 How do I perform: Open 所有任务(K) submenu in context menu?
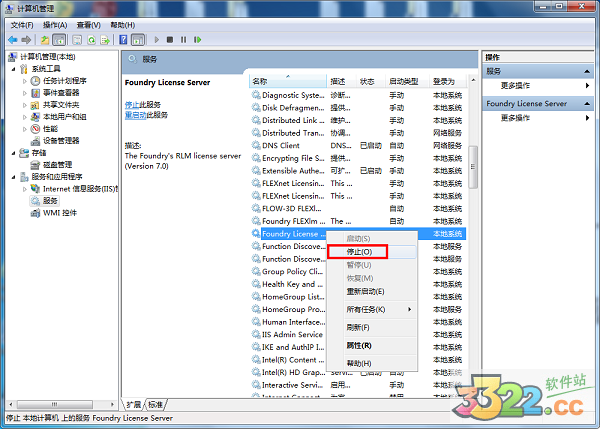[x=372, y=309]
